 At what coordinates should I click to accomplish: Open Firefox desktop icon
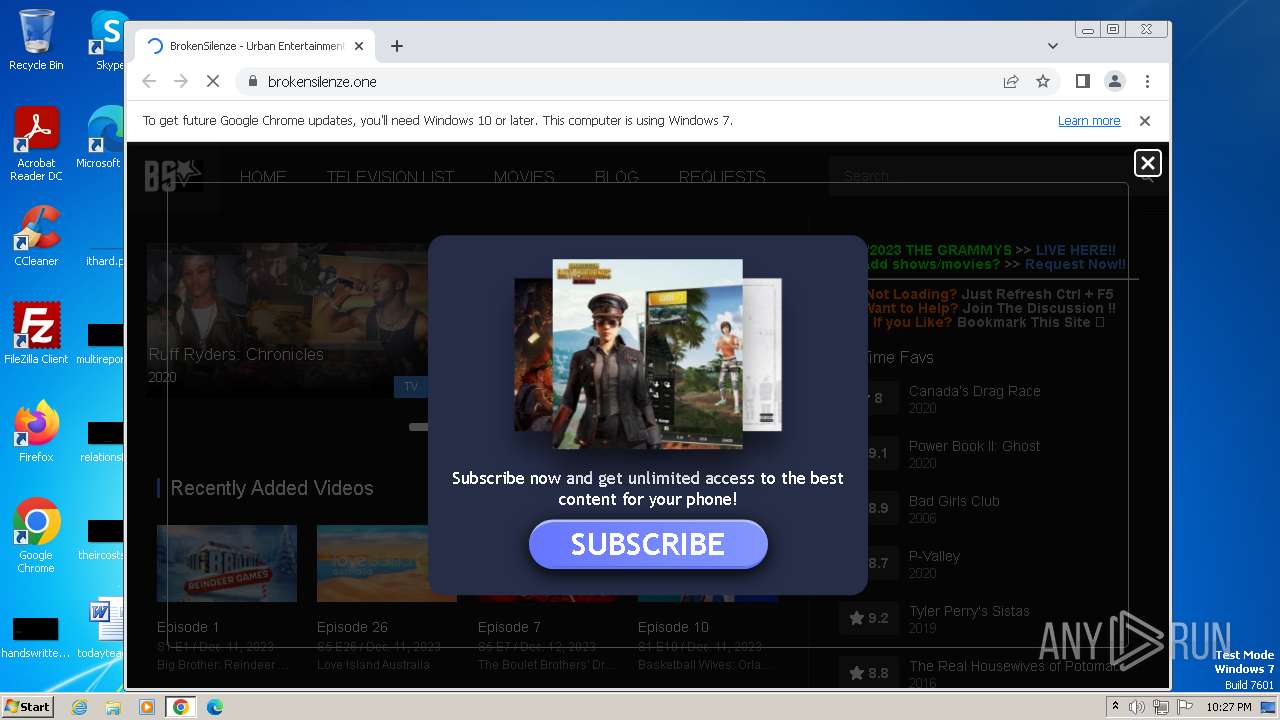[x=36, y=432]
